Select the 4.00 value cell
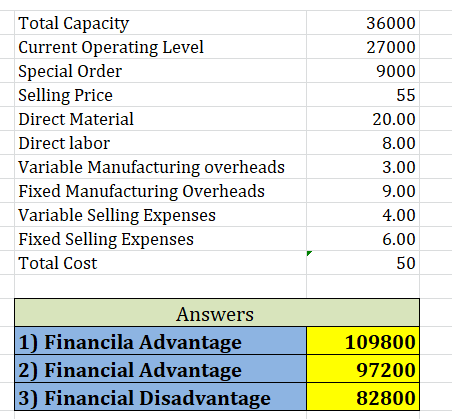Viewport: 452px width, 419px height. click(x=363, y=215)
